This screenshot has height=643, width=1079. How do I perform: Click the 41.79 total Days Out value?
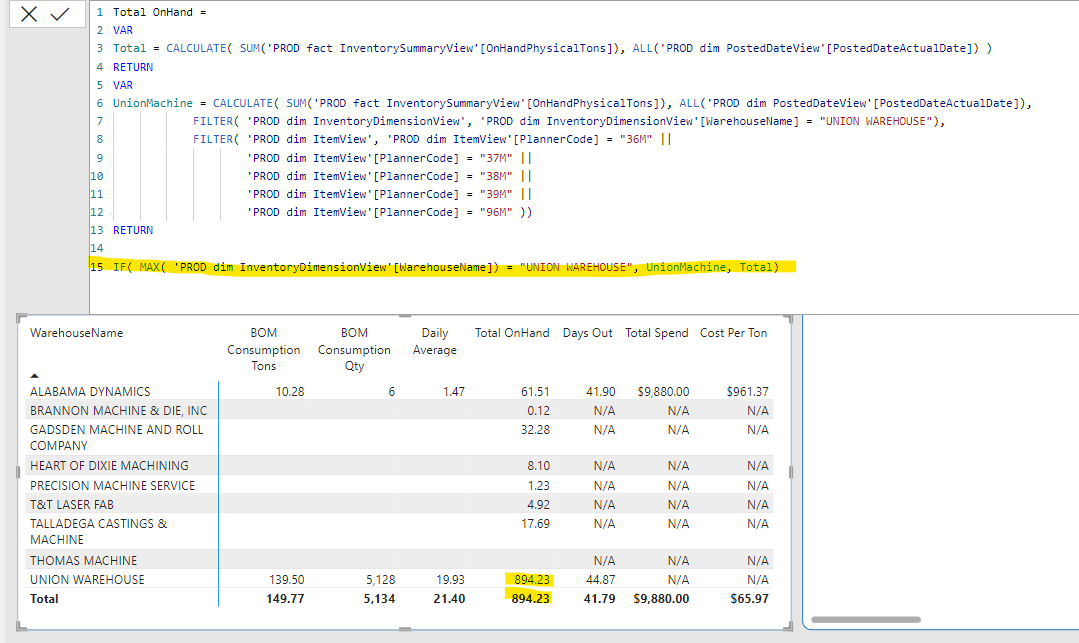pos(599,599)
